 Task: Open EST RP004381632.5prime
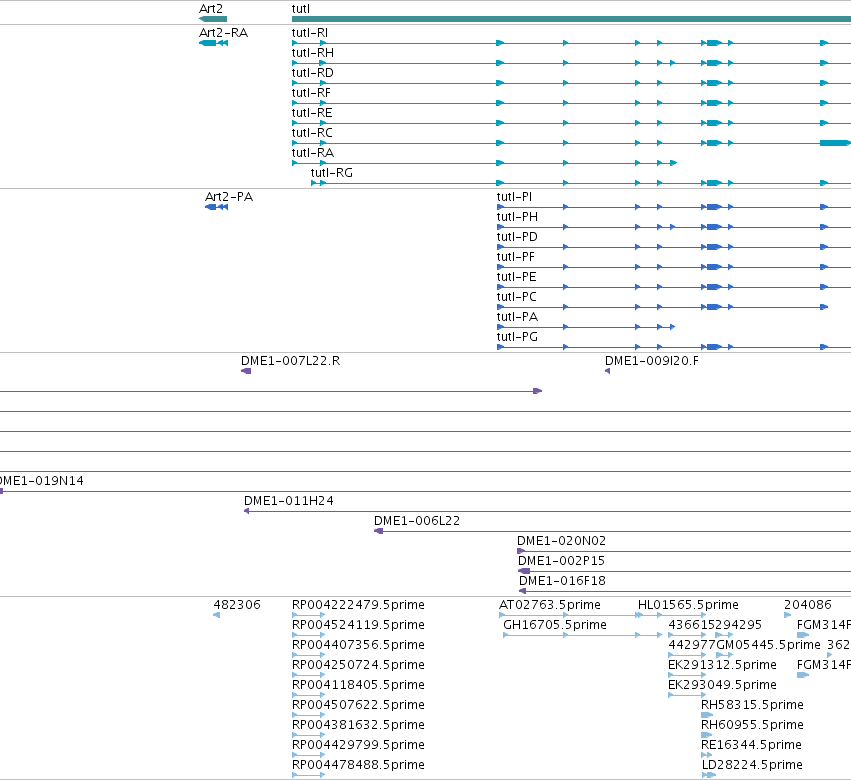[358, 725]
